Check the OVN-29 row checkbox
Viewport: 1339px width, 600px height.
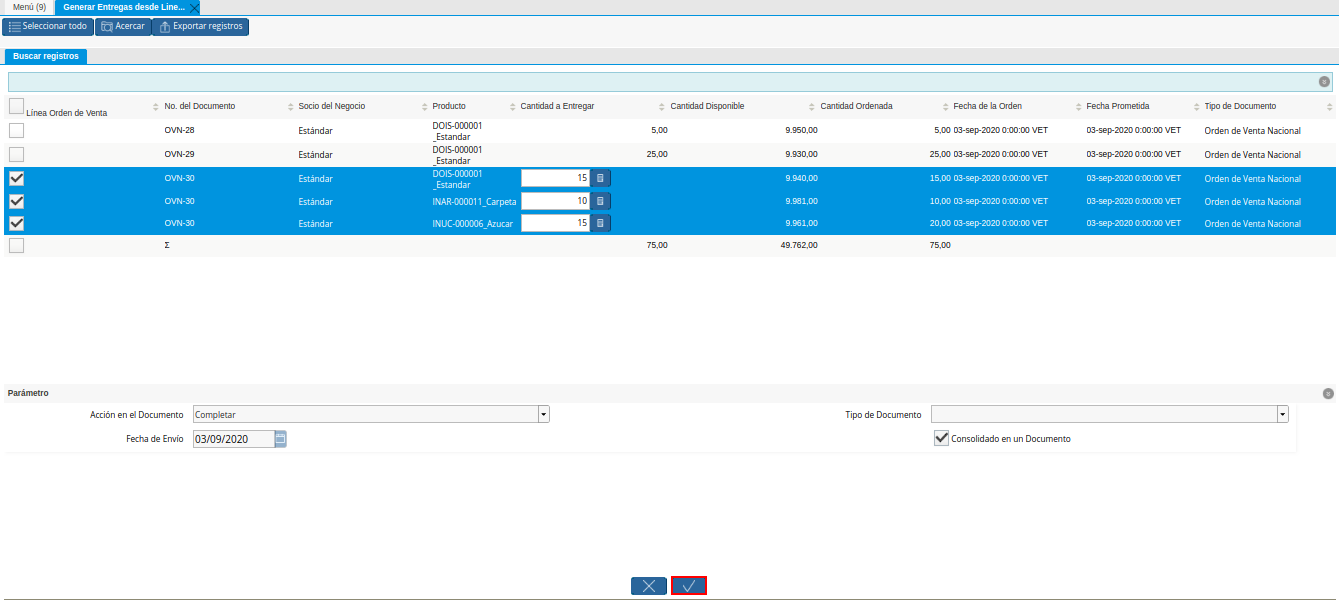coord(16,154)
